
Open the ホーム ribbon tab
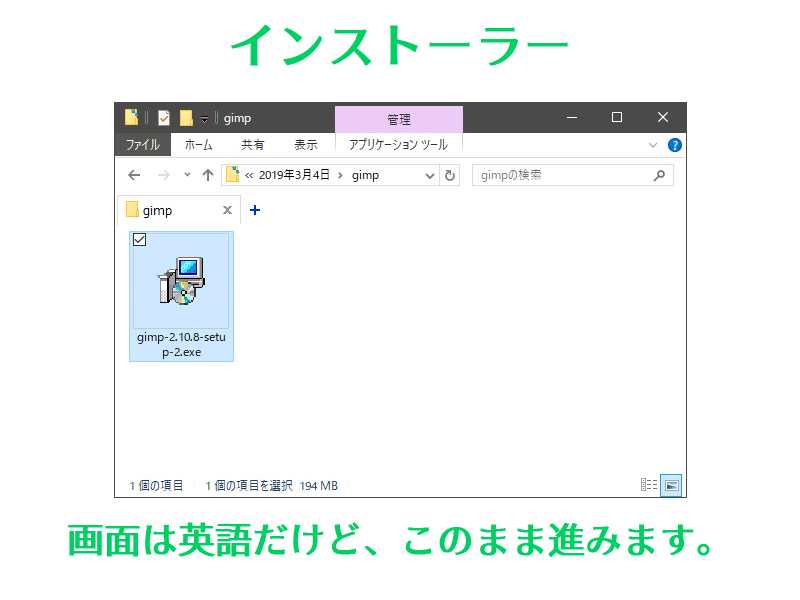pyautogui.click(x=198, y=144)
